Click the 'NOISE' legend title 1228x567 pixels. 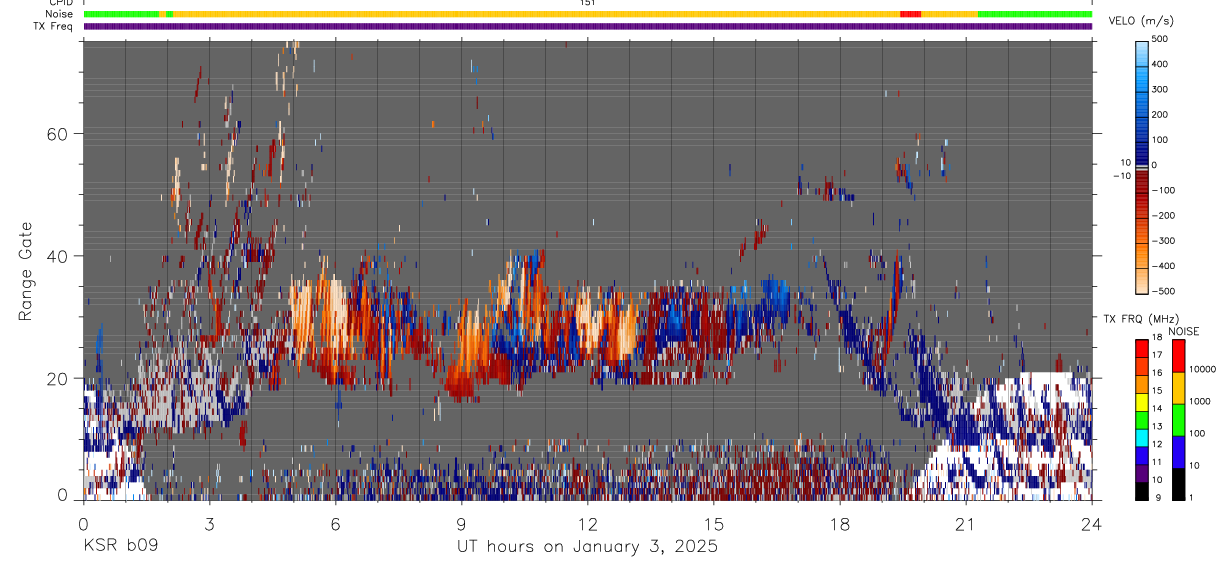(x=1183, y=331)
